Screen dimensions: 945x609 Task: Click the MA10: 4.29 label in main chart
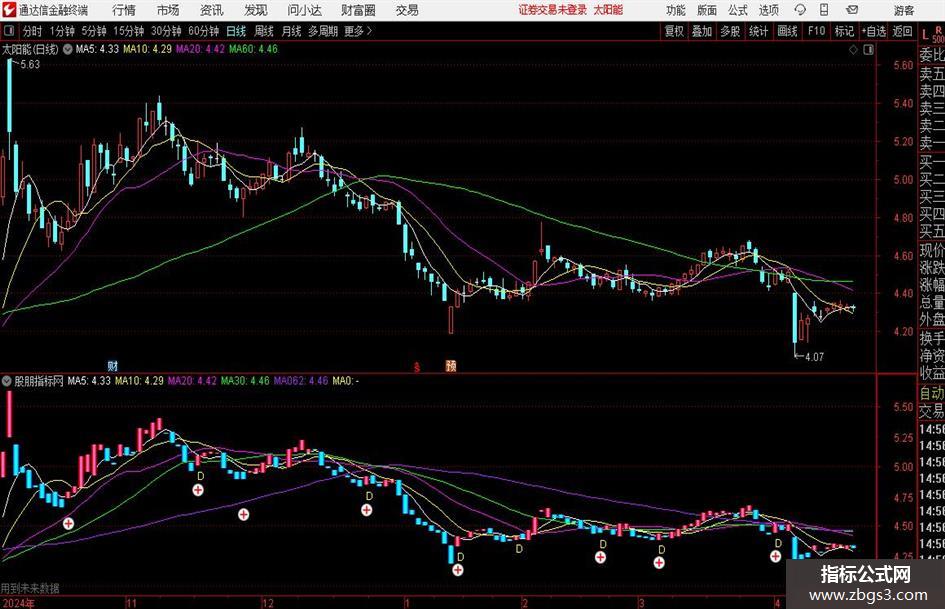(x=147, y=49)
